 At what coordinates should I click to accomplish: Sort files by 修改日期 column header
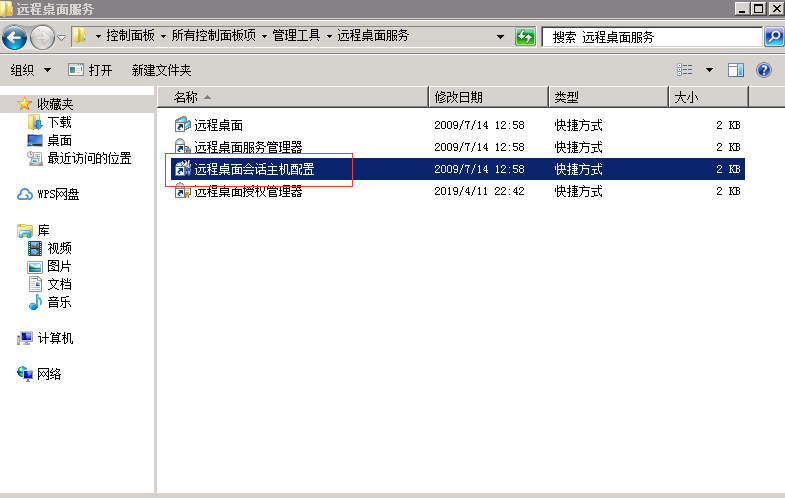pyautogui.click(x=459, y=97)
